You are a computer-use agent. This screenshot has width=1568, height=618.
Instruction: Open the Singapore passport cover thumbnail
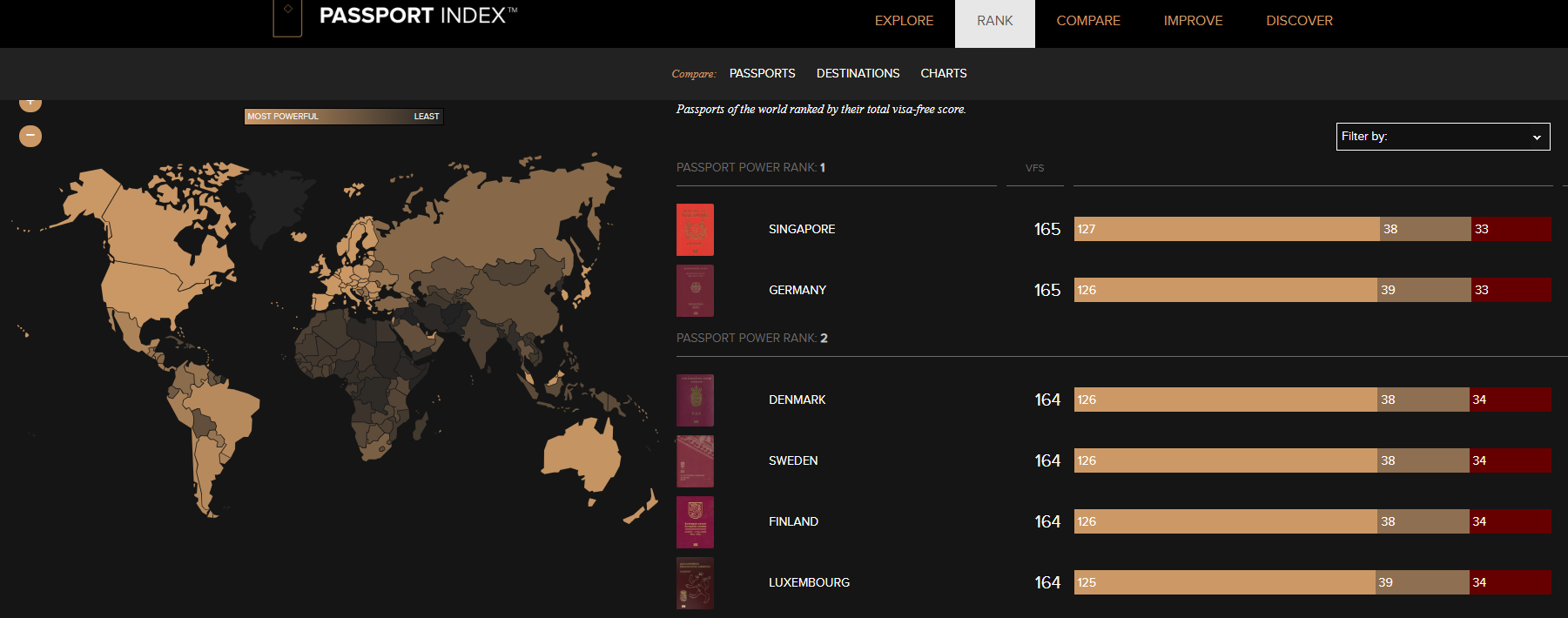tap(695, 230)
